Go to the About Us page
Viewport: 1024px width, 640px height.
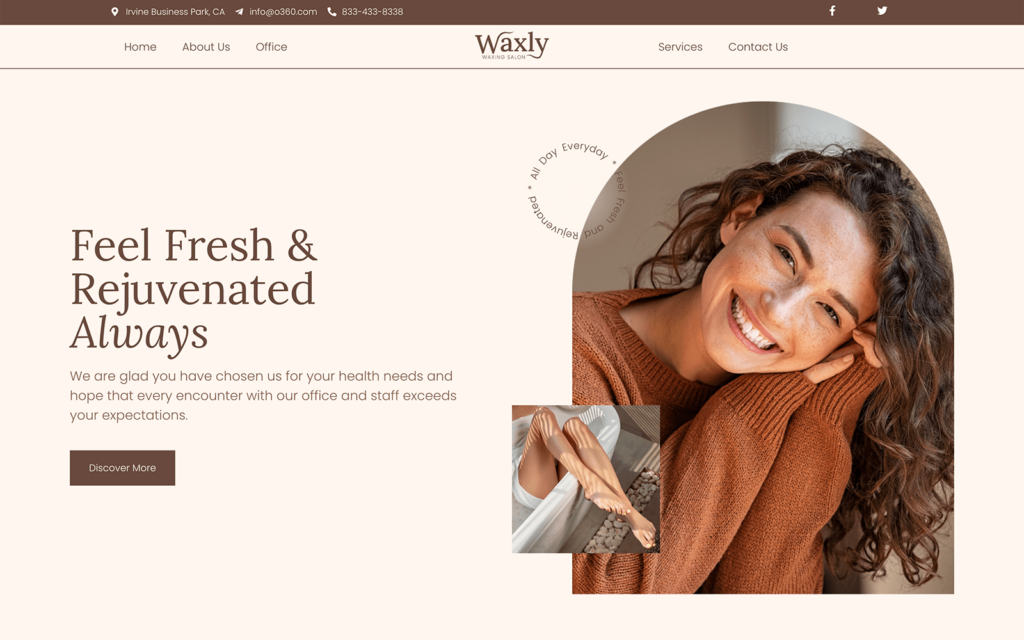206,47
